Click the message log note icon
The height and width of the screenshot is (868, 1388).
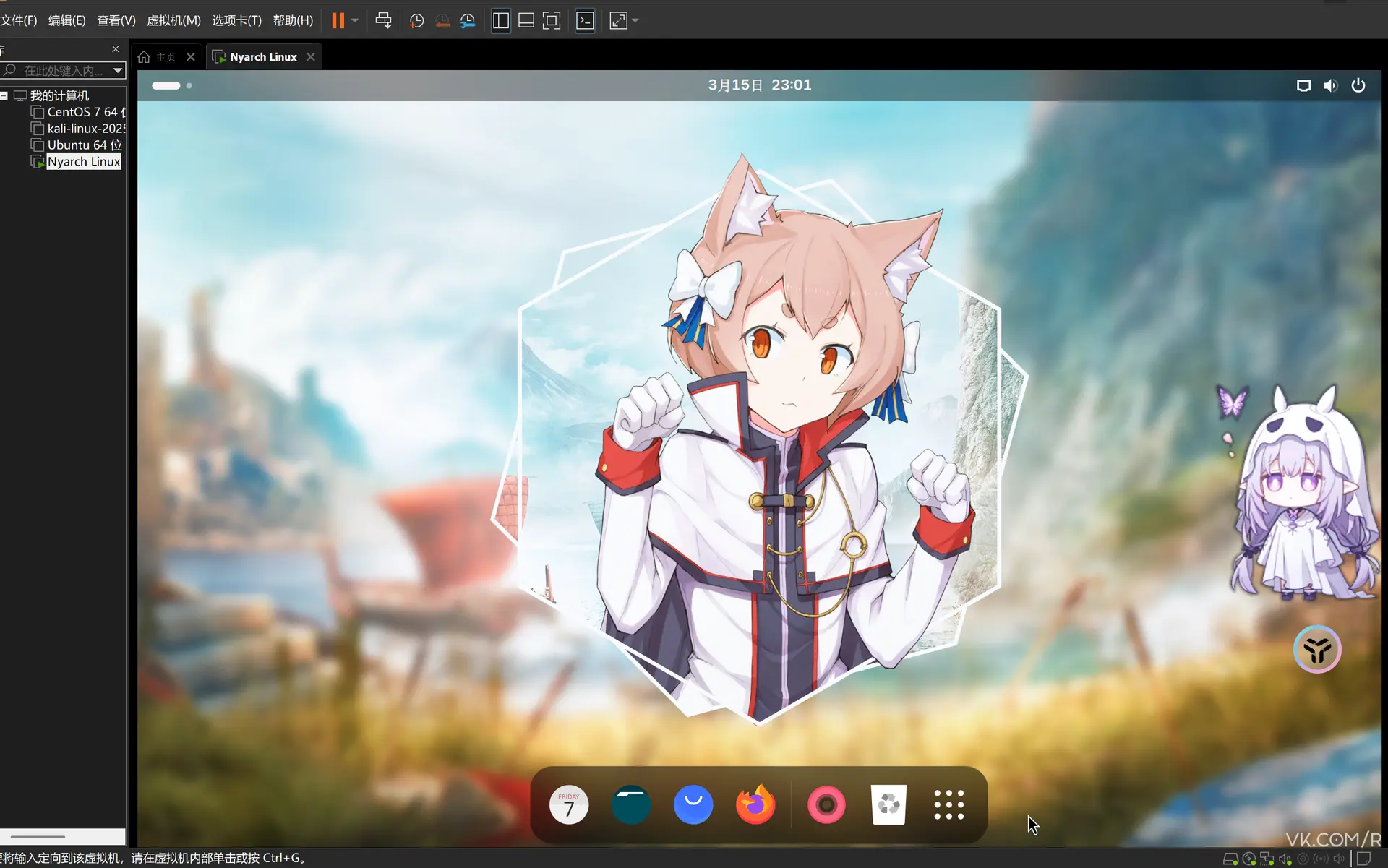click(1364, 859)
